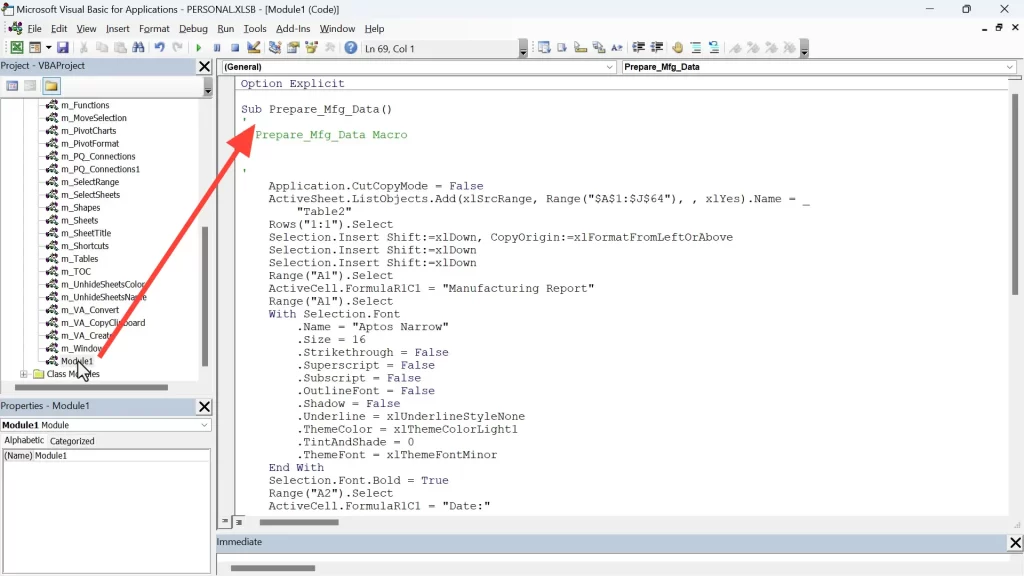Close the Immediate window pane
The width and height of the screenshot is (1024, 576).
[x=1015, y=542]
